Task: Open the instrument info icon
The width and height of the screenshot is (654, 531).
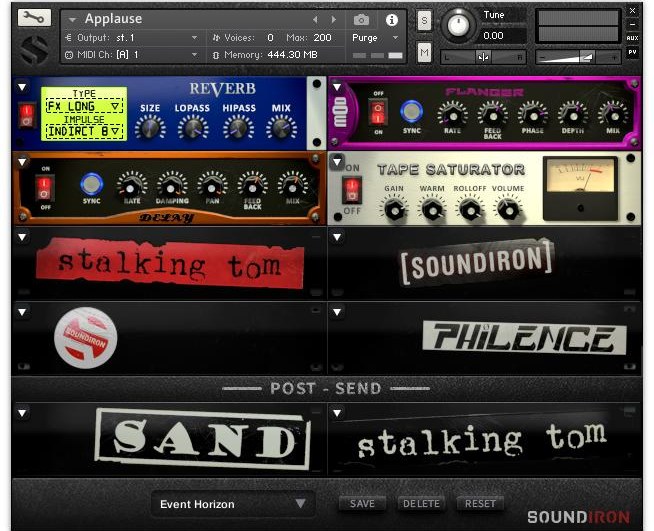Action: coord(391,20)
